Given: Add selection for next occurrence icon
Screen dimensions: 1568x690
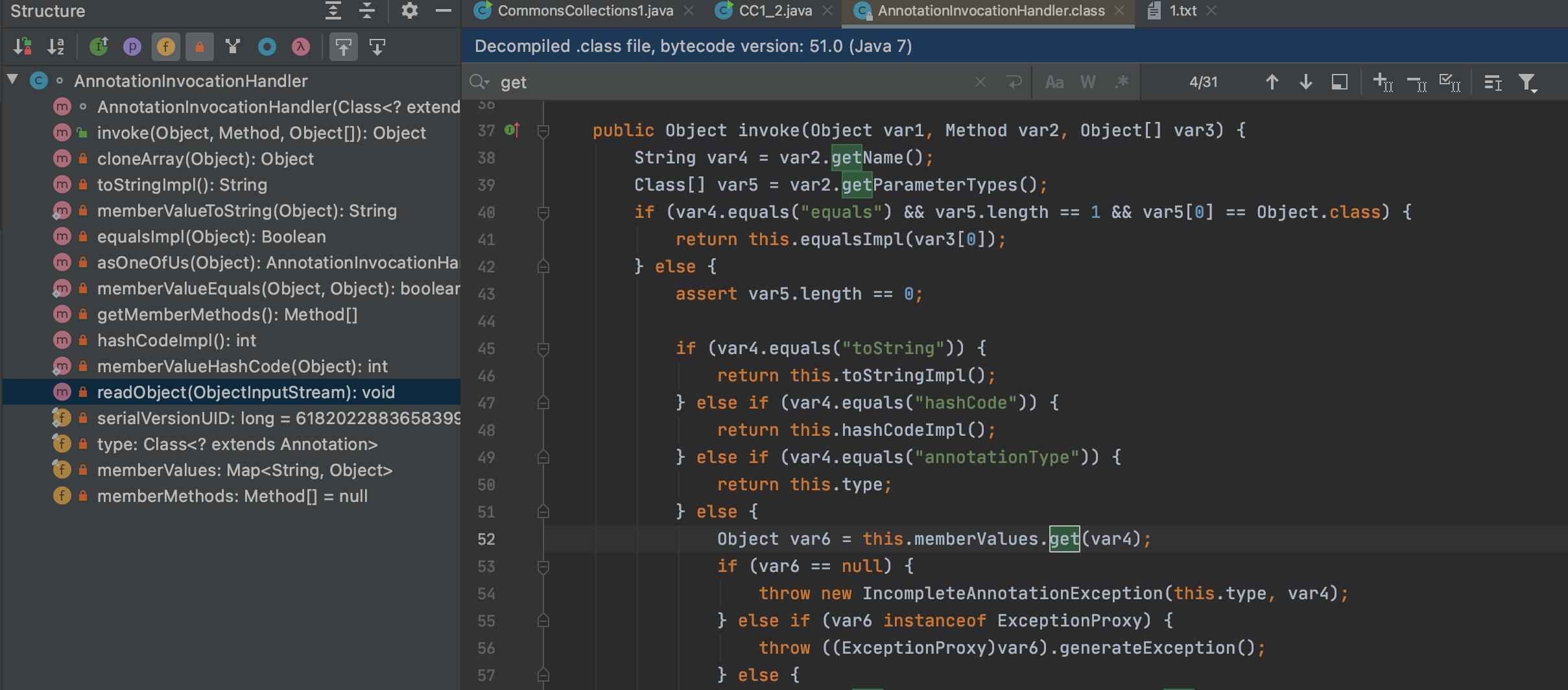Looking at the screenshot, I should click(x=1383, y=82).
